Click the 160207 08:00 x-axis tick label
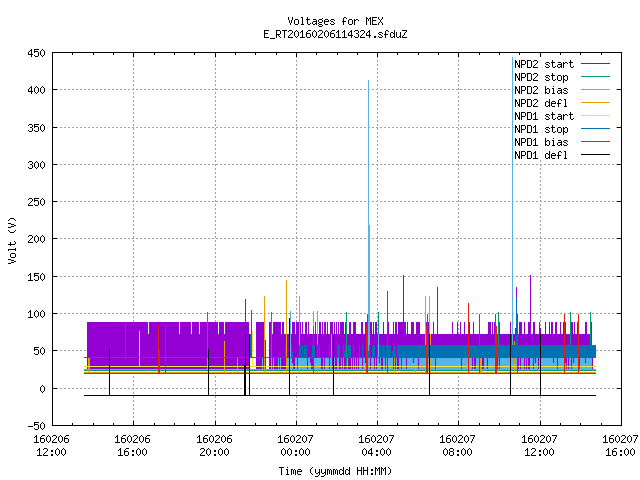 [458, 446]
